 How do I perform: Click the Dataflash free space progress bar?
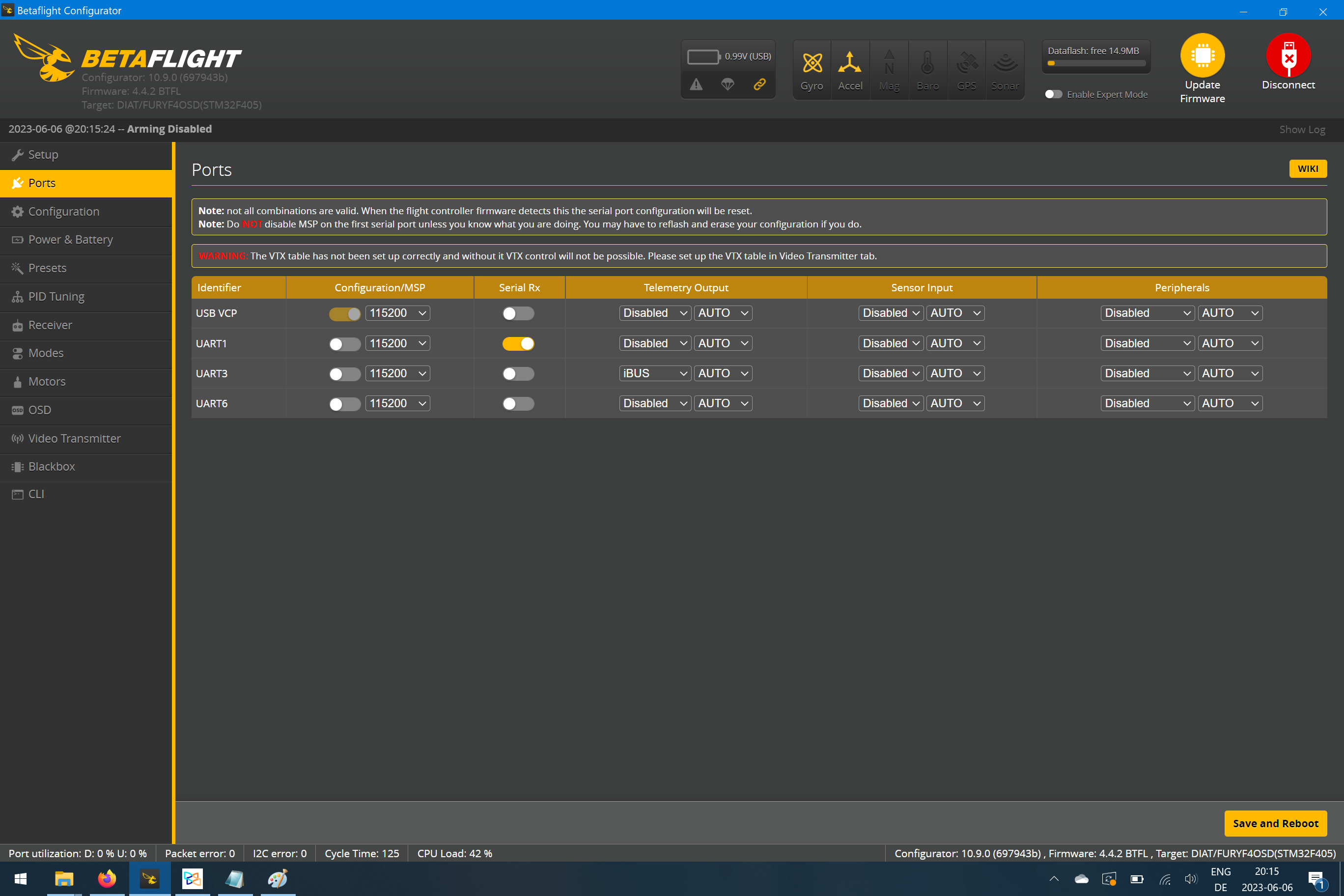point(1095,63)
